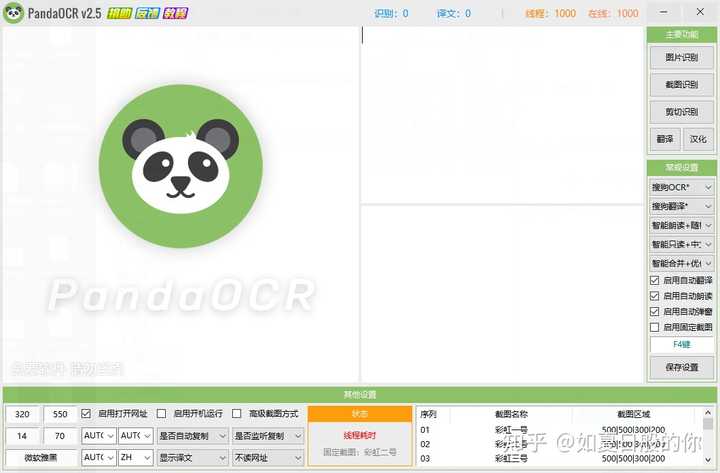720x473 pixels.
Task: Click the 图片识别 image recognition button
Action: pyautogui.click(x=682, y=57)
